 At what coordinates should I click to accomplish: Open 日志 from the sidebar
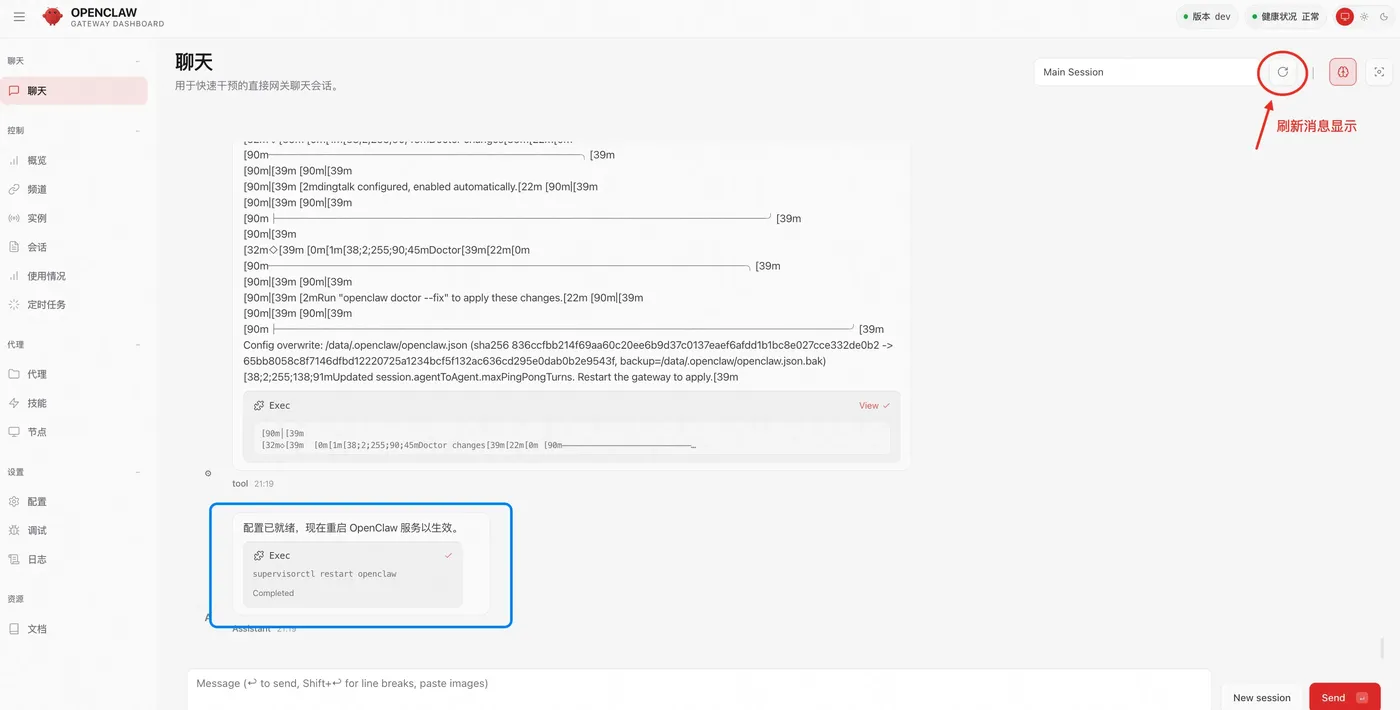pyautogui.click(x=37, y=559)
